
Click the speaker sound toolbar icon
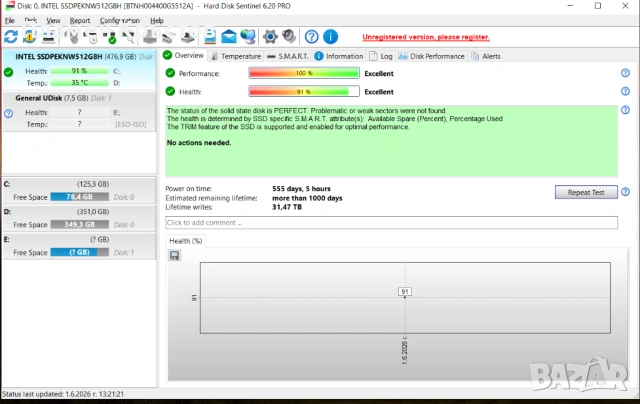tap(289, 37)
